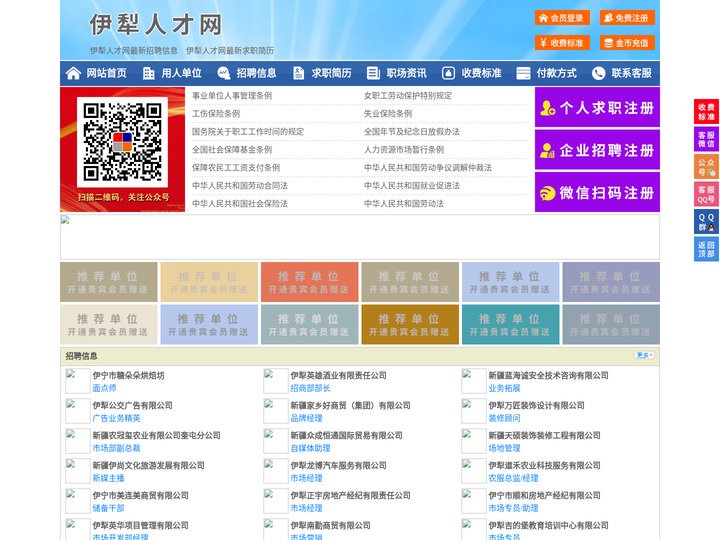This screenshot has width=720, height=540.
Task: Click QQ群 floating sidebar icon
Action: click(706, 222)
